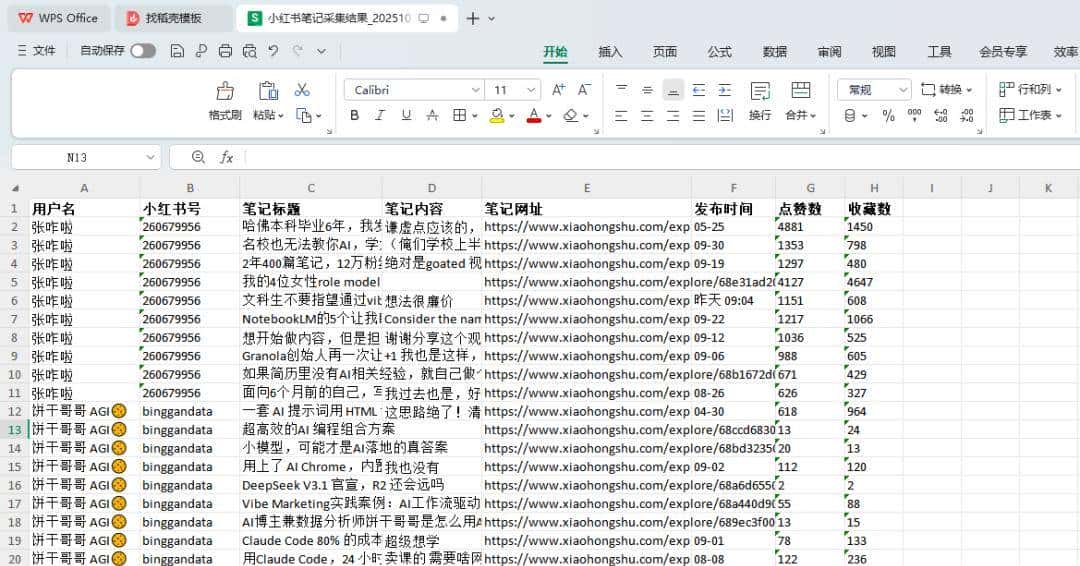The width and height of the screenshot is (1080, 566).
Task: Click the decrease decimal places icon
Action: [x=966, y=116]
